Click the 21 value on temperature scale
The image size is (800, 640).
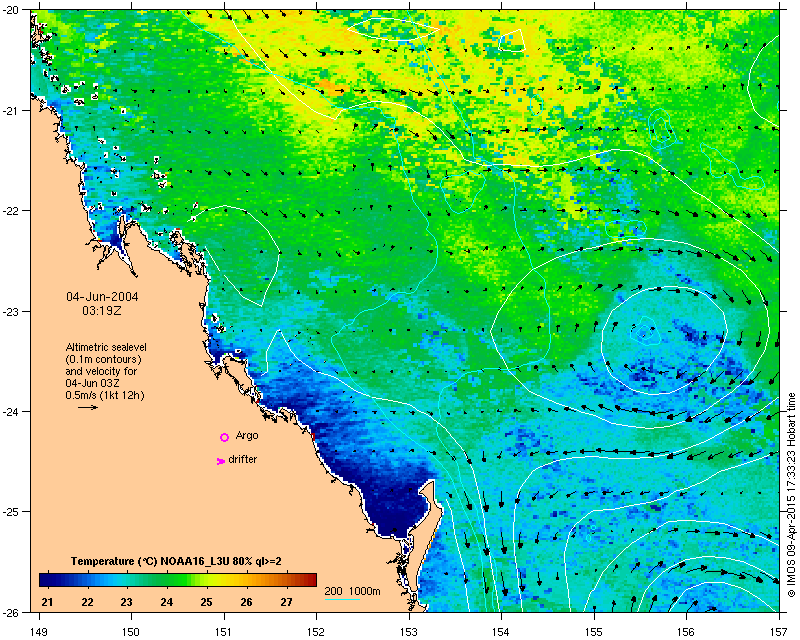click(x=47, y=602)
